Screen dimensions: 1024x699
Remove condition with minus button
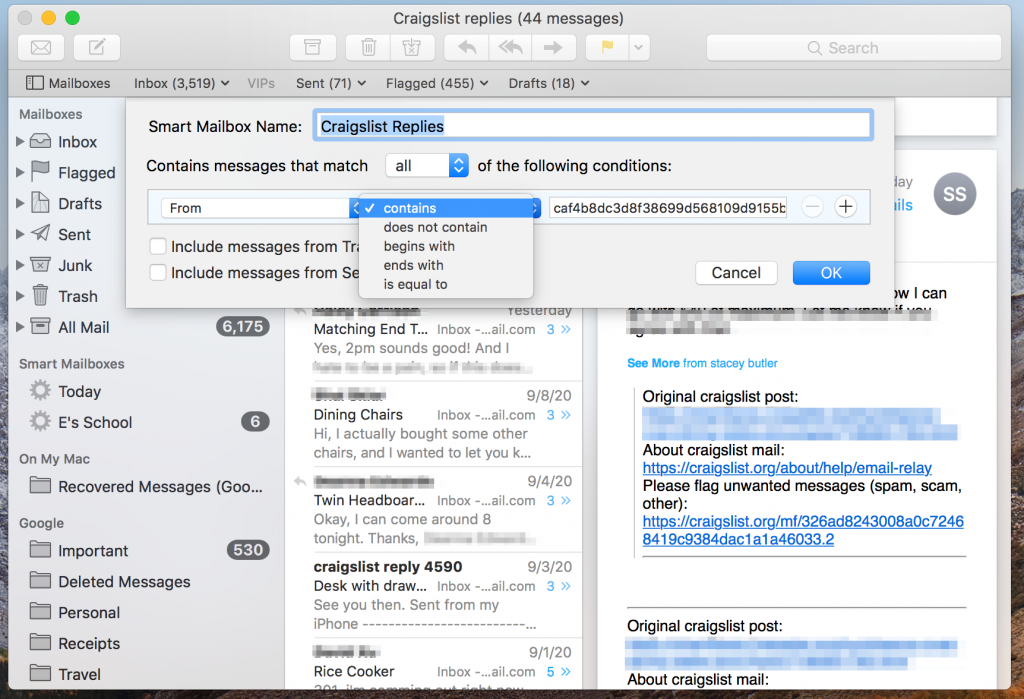[812, 207]
